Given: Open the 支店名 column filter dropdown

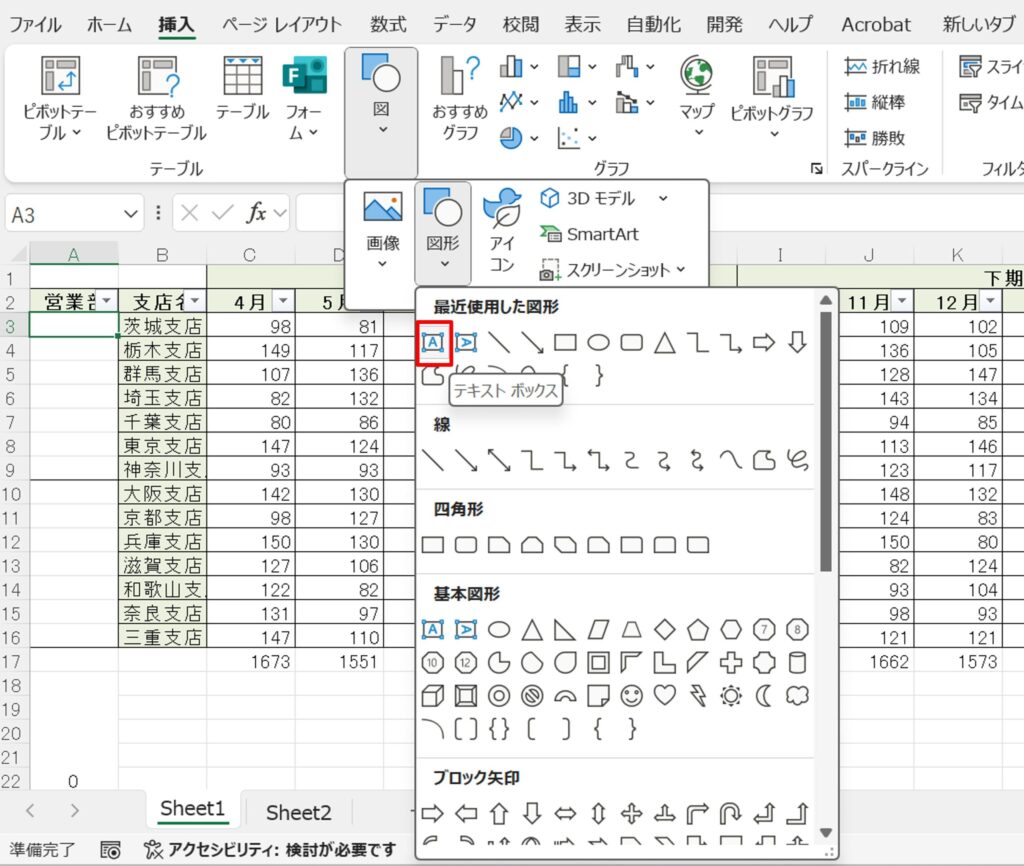Looking at the screenshot, I should tap(195, 301).
